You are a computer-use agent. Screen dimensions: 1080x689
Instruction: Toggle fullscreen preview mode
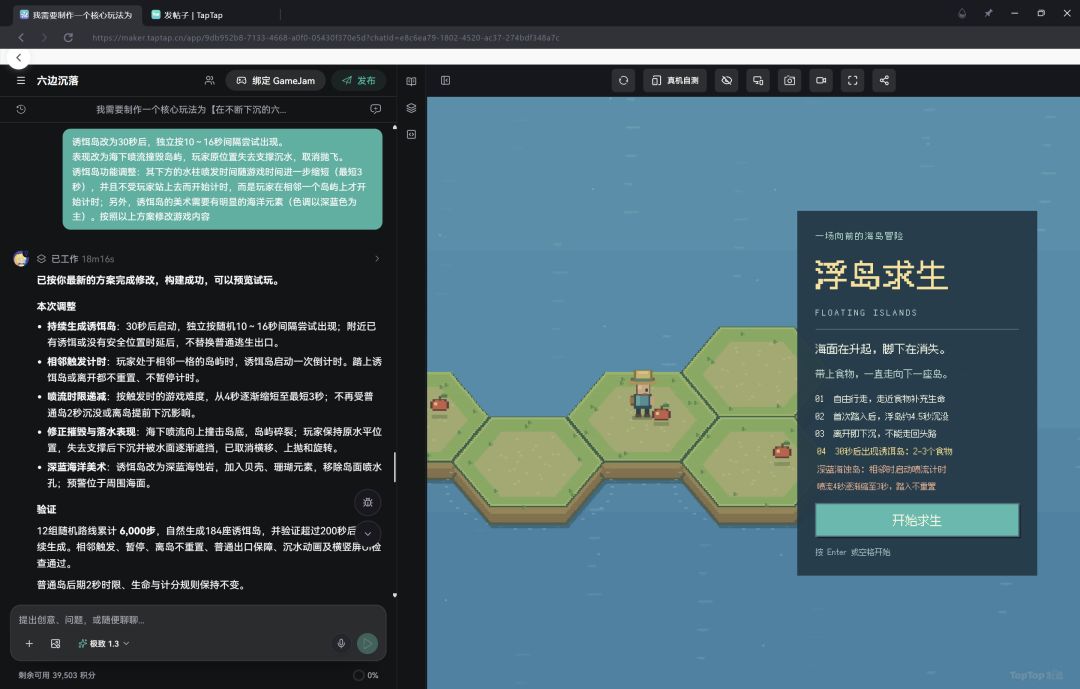click(x=853, y=81)
